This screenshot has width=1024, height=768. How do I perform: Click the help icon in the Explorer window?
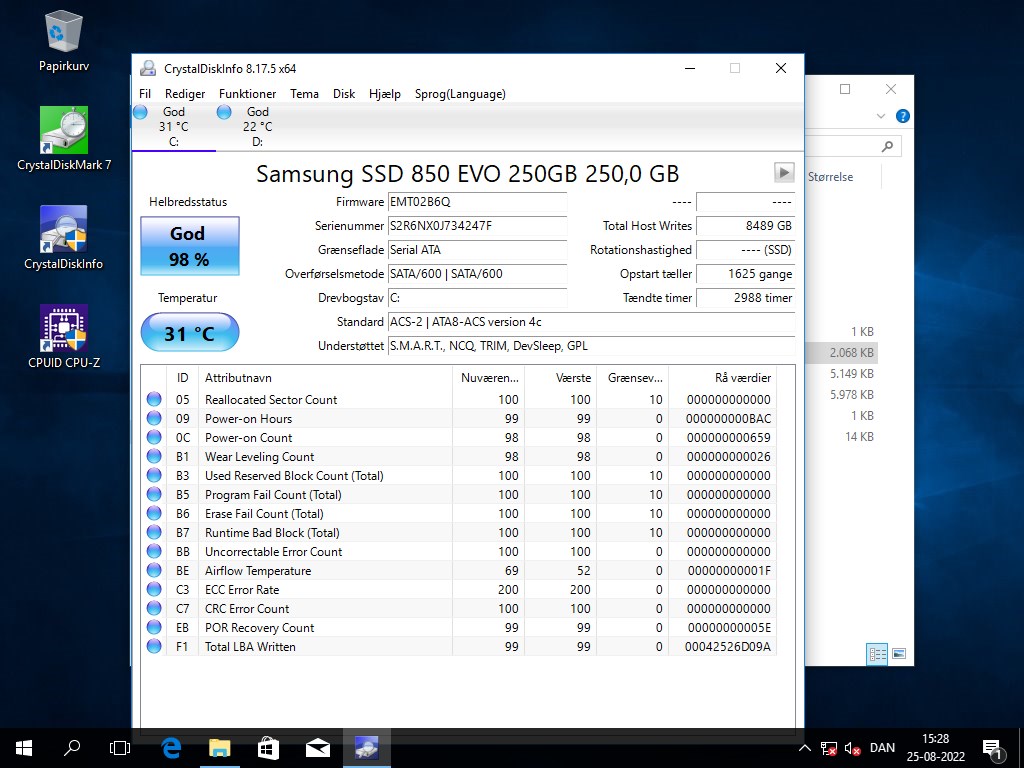coord(903,116)
